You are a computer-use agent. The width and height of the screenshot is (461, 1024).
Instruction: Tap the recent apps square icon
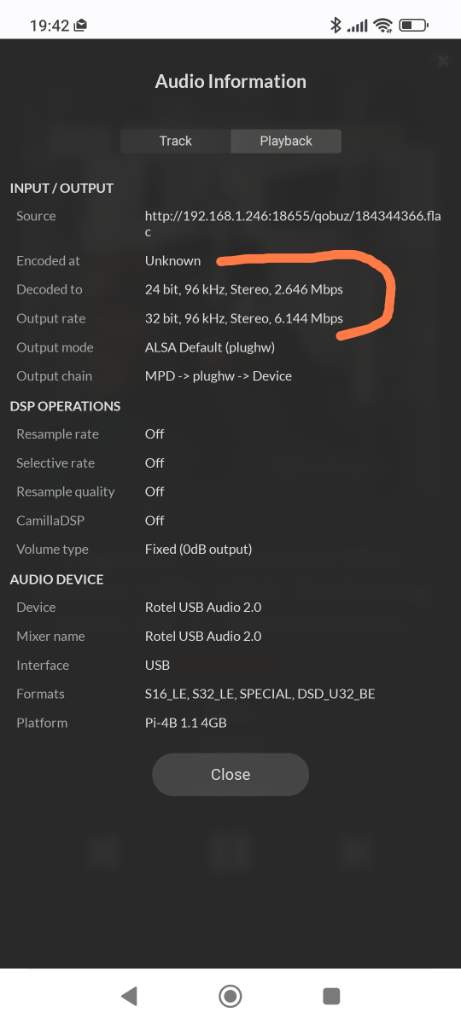pos(332,996)
